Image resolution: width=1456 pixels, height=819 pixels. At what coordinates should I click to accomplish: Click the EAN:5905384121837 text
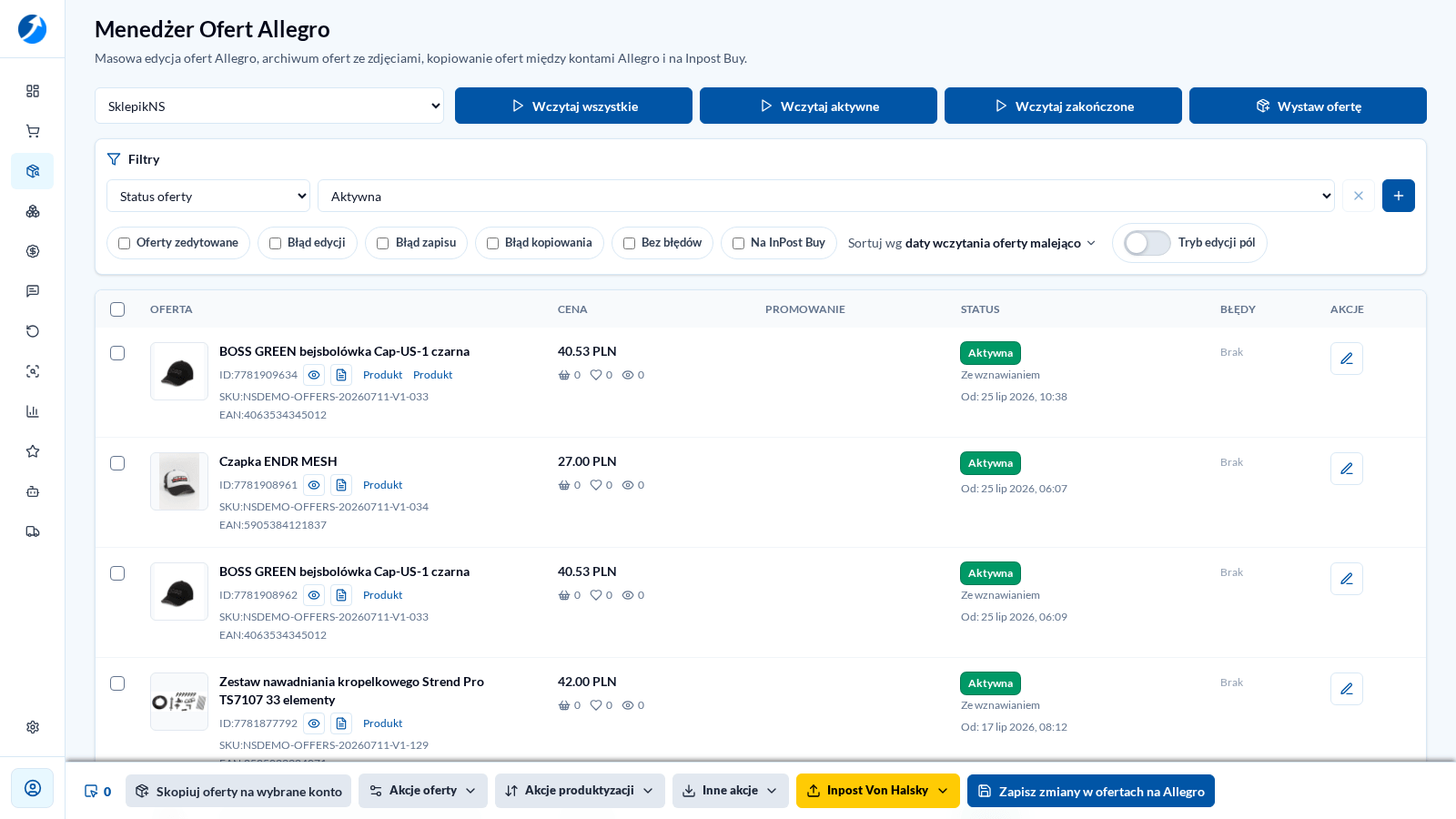pyautogui.click(x=273, y=525)
